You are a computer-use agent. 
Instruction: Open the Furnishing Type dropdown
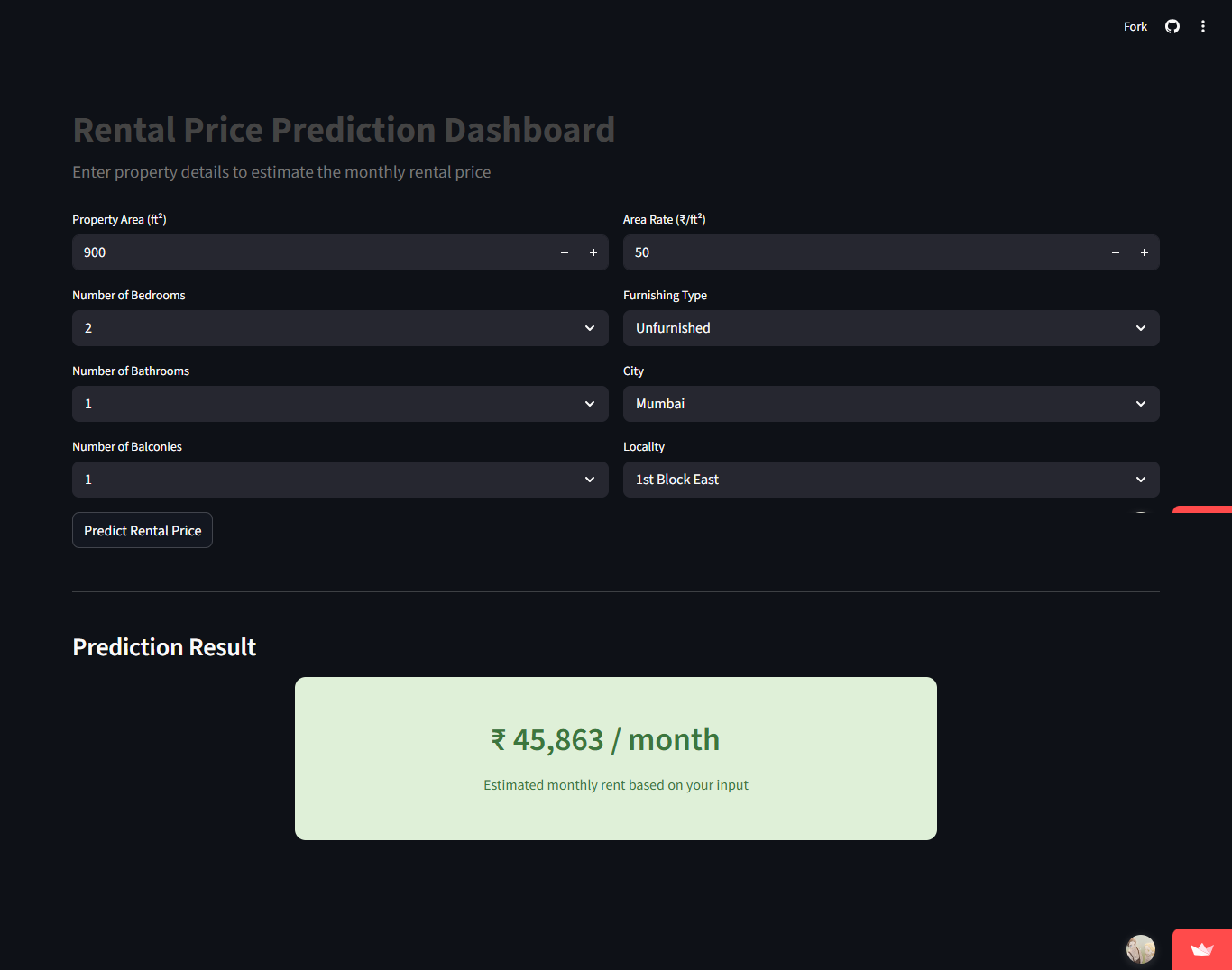pyautogui.click(x=891, y=328)
